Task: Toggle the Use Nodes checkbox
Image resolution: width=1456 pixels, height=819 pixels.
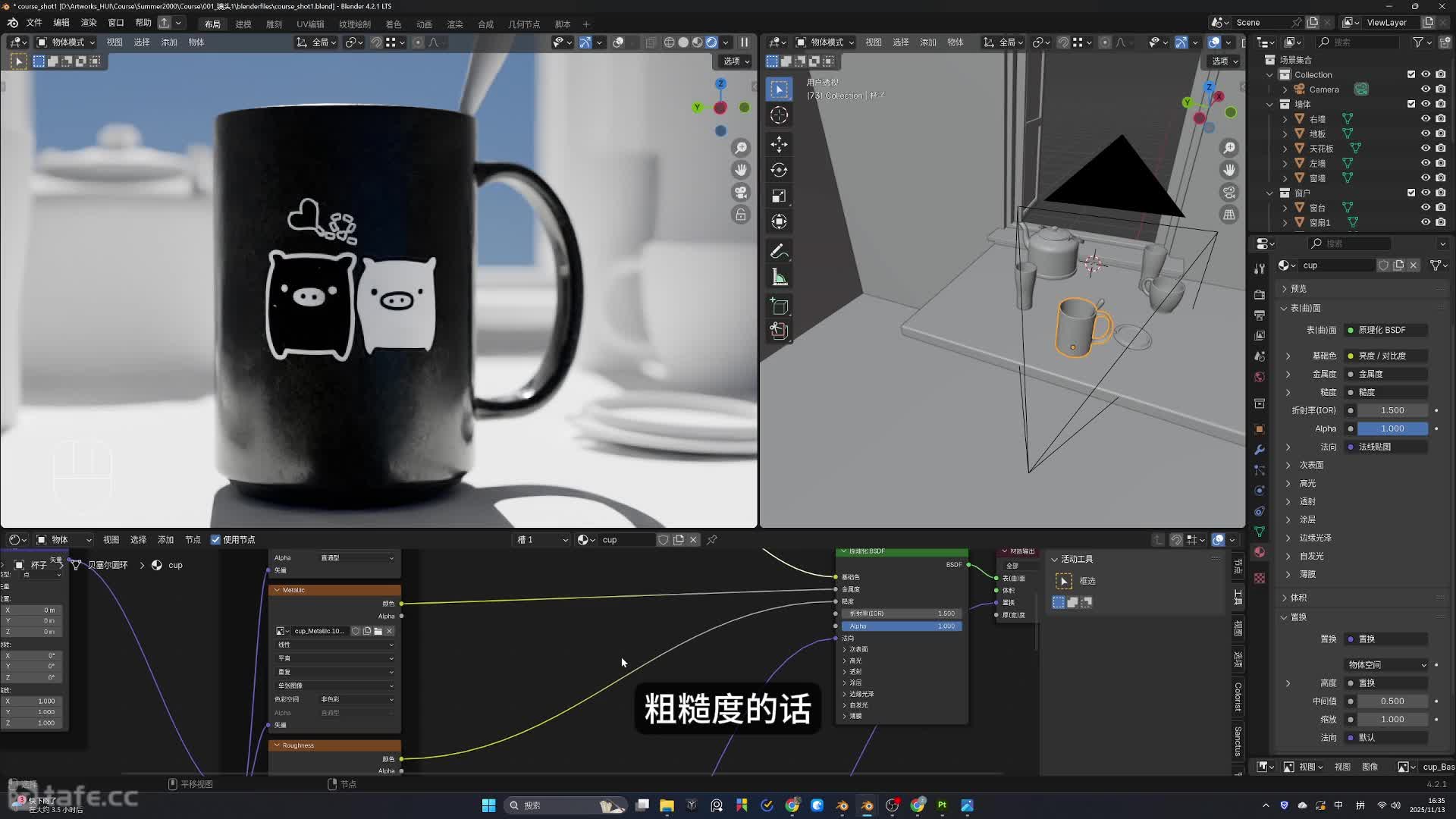Action: [x=216, y=540]
